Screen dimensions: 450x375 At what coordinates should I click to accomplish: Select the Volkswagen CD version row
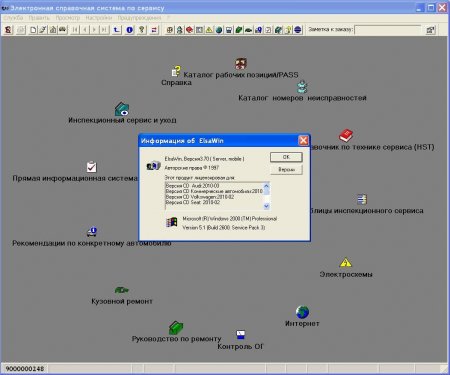214,197
